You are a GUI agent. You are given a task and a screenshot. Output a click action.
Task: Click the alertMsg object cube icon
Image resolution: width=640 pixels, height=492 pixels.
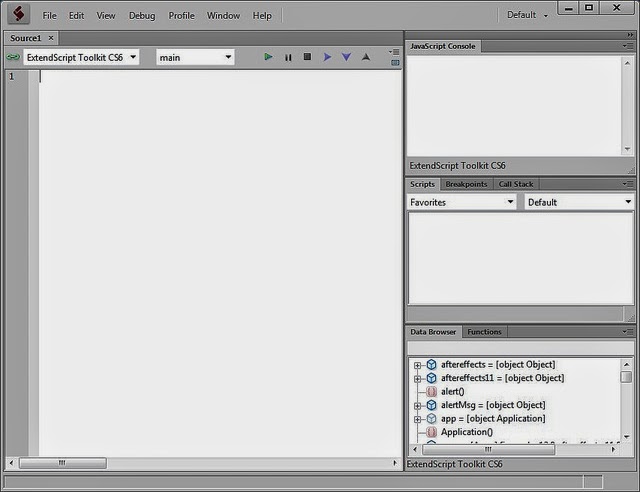[x=431, y=405]
